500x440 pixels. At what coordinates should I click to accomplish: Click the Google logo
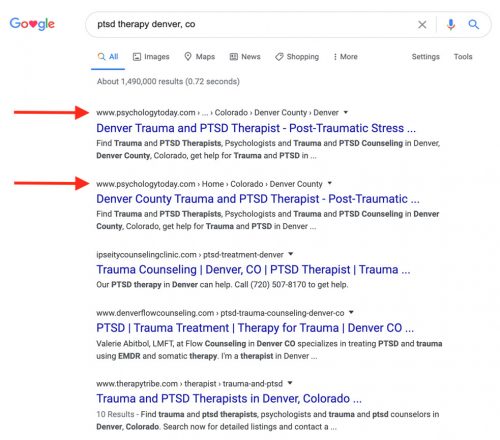pyautogui.click(x=32, y=24)
